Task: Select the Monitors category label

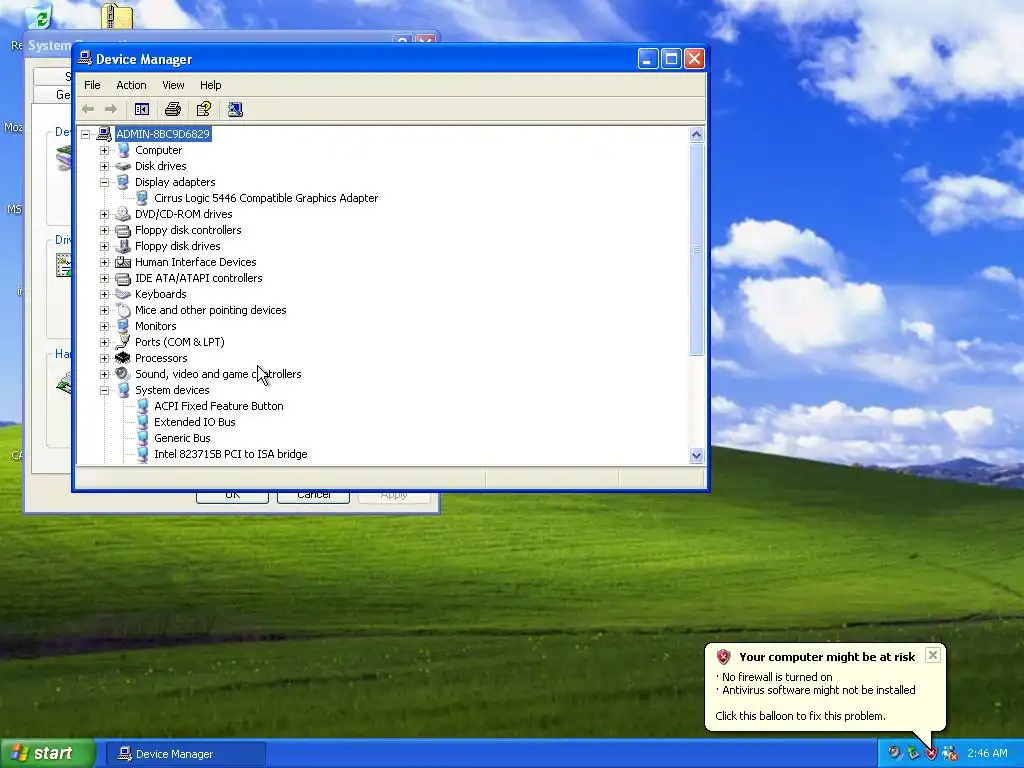Action: point(155,326)
